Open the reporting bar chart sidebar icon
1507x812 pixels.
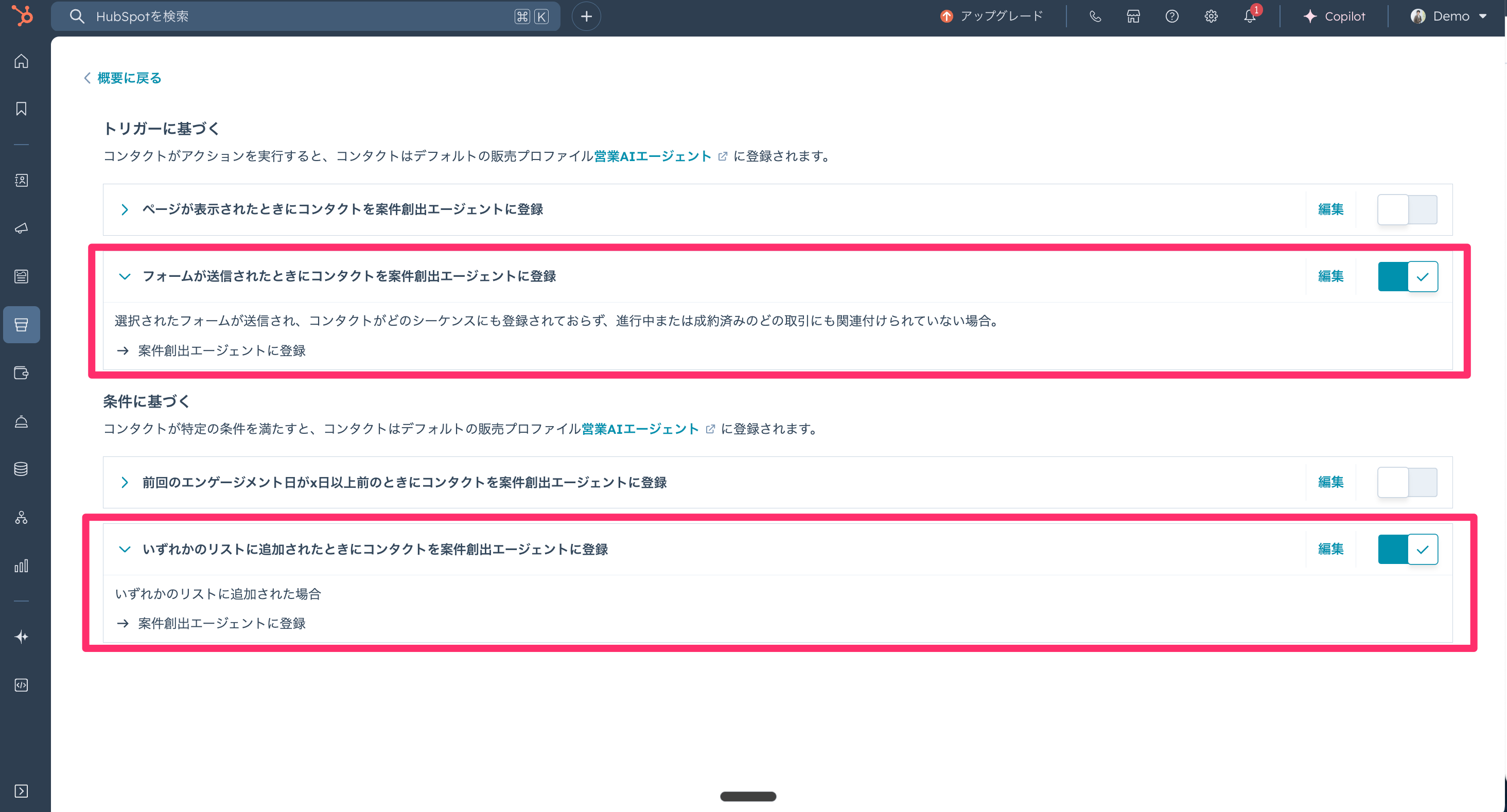click(21, 566)
